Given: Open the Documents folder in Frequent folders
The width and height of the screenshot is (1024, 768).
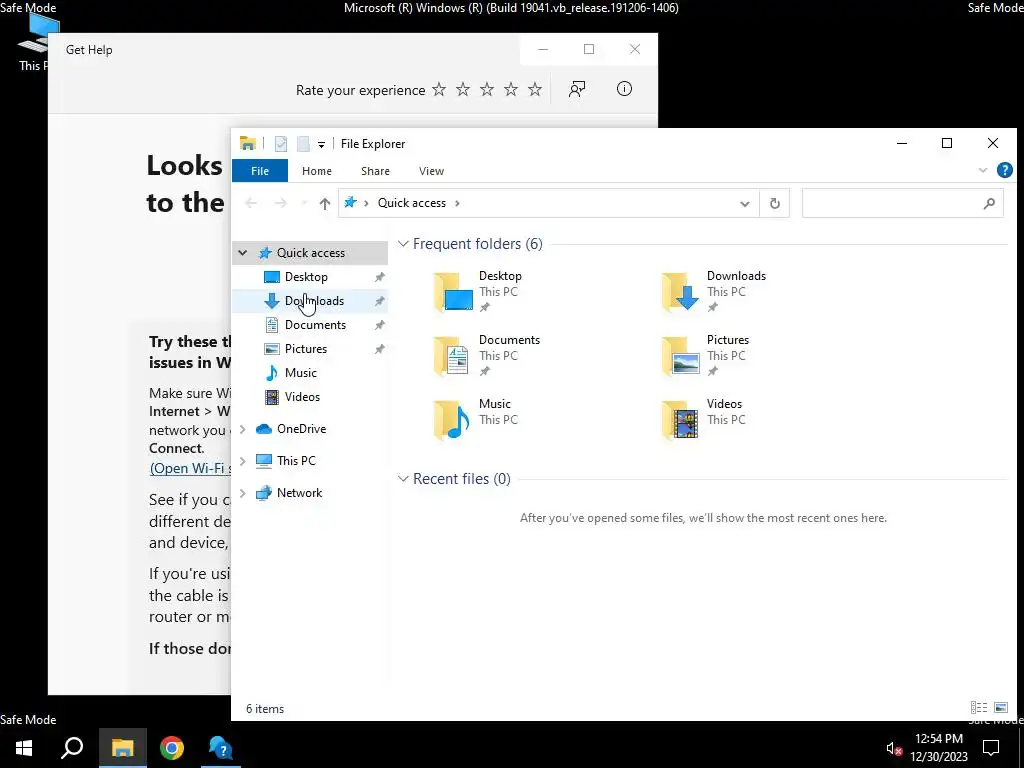Looking at the screenshot, I should point(487,355).
